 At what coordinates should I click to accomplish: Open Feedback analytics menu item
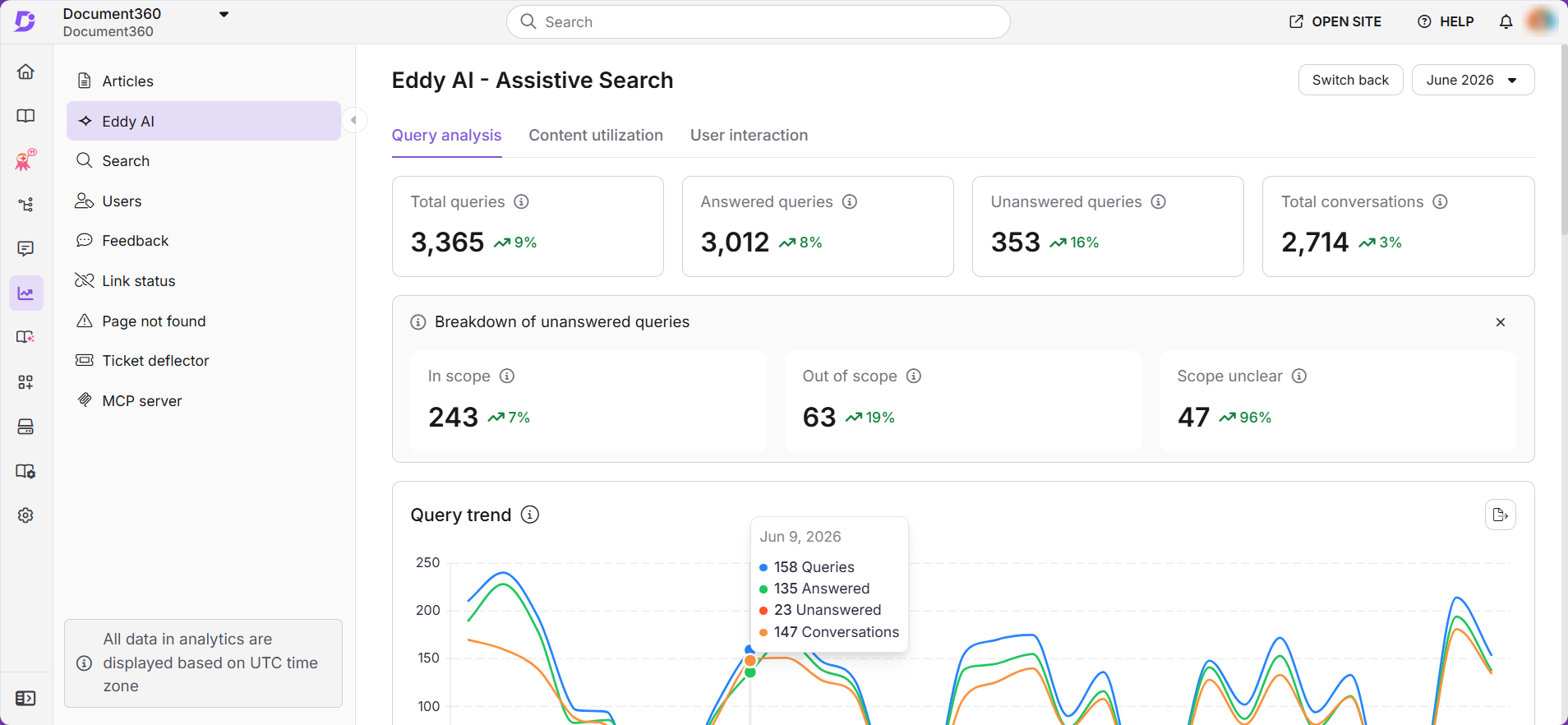coord(203,241)
